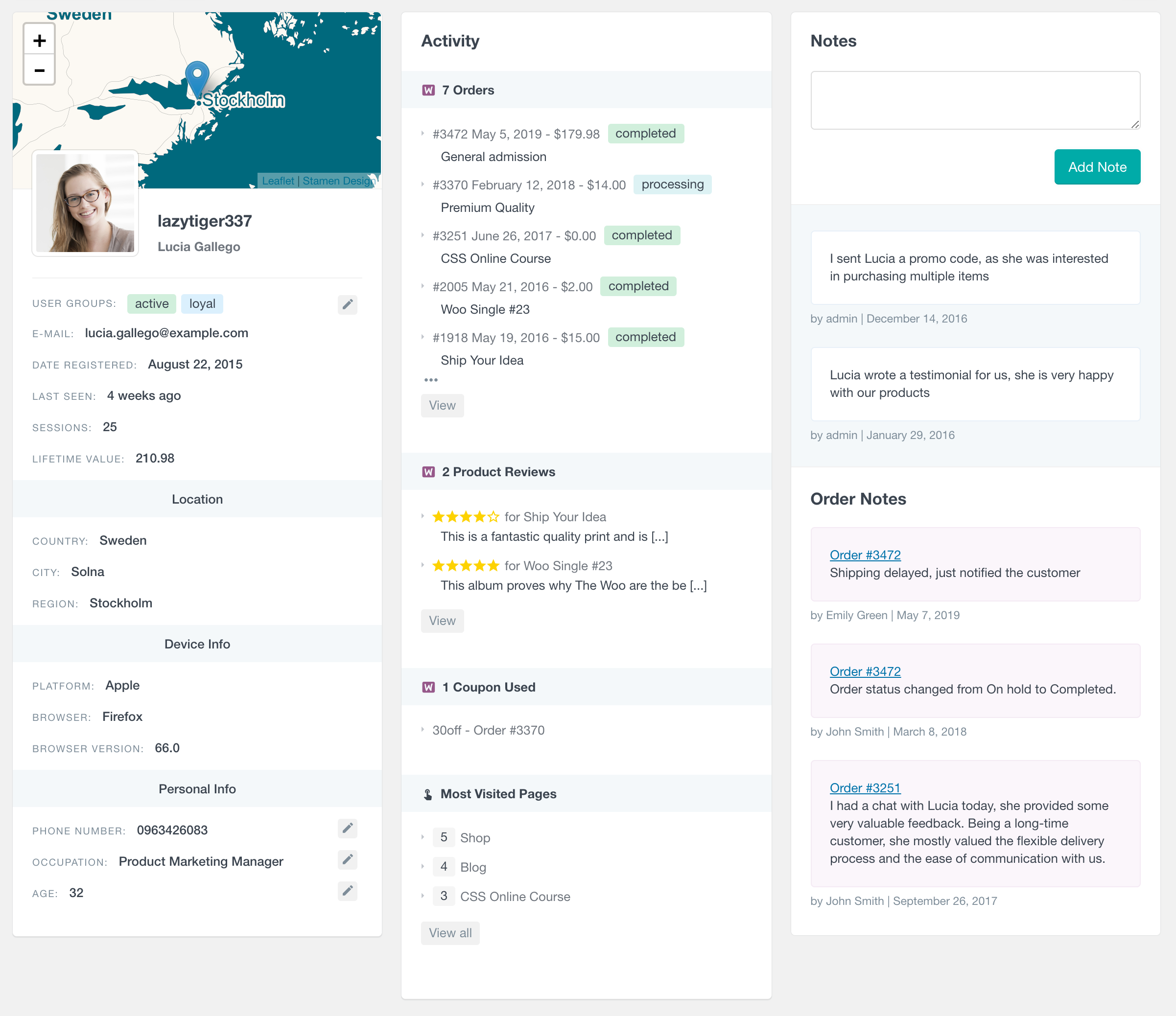Expand order #2005 details

tap(423, 286)
